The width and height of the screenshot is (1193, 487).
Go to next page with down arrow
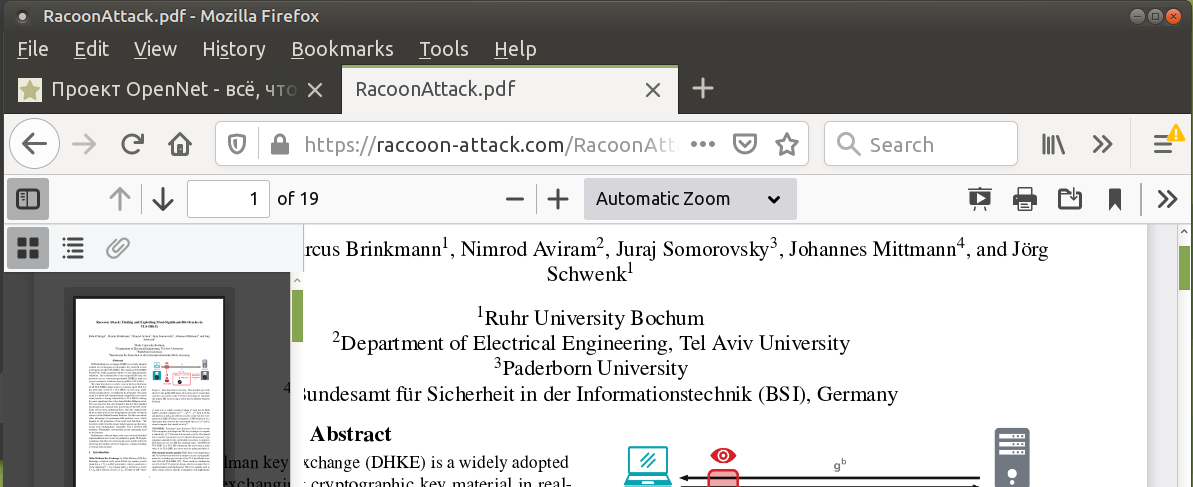pyautogui.click(x=163, y=199)
